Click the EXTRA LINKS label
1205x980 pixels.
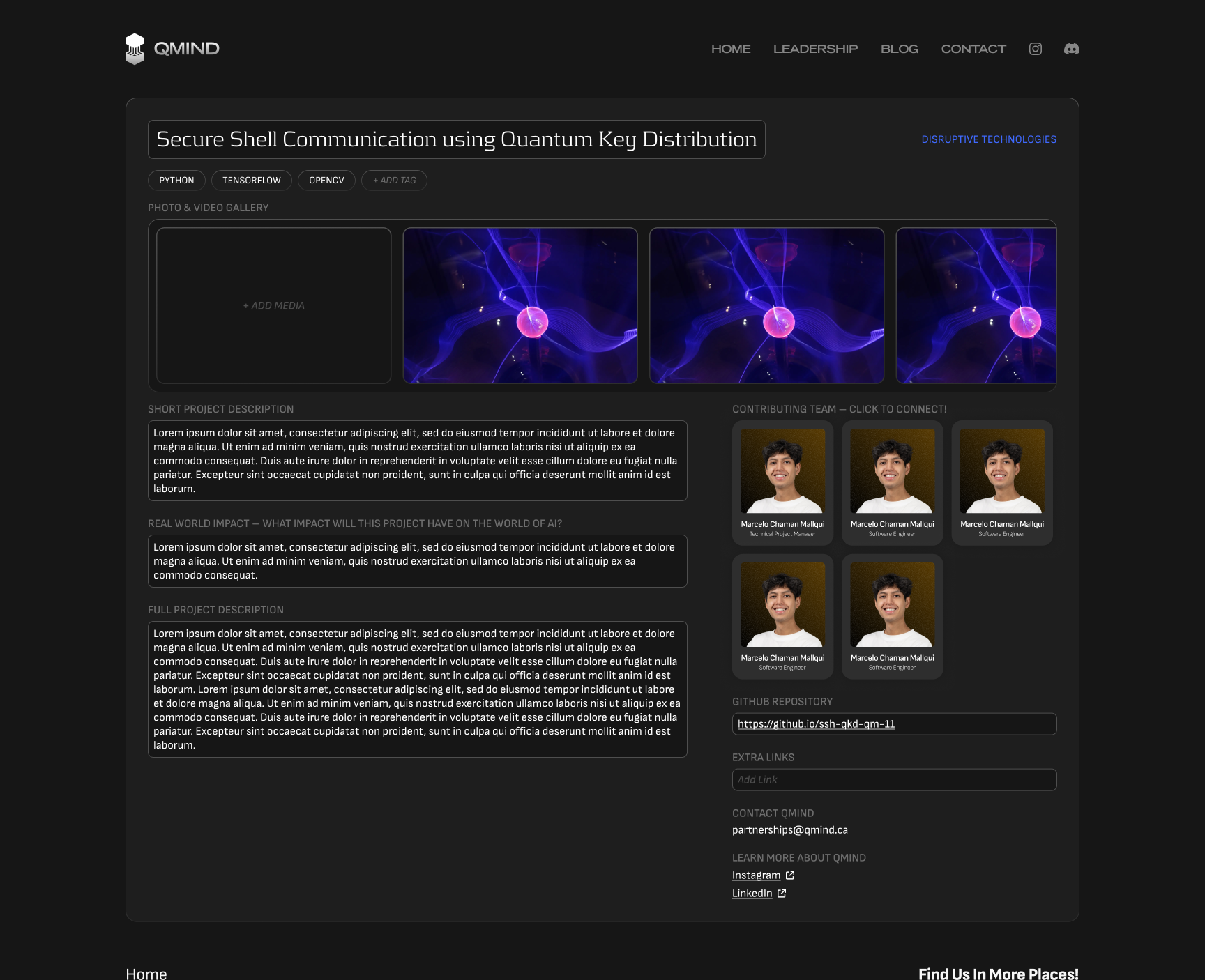pyautogui.click(x=763, y=758)
